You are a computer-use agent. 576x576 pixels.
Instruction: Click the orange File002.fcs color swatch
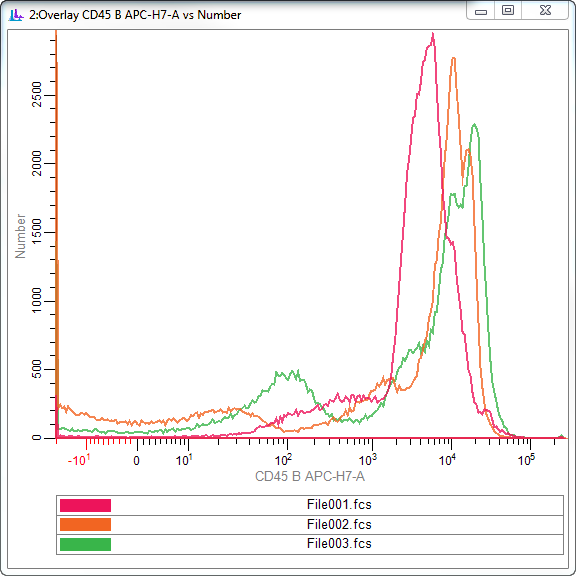[x=85, y=525]
